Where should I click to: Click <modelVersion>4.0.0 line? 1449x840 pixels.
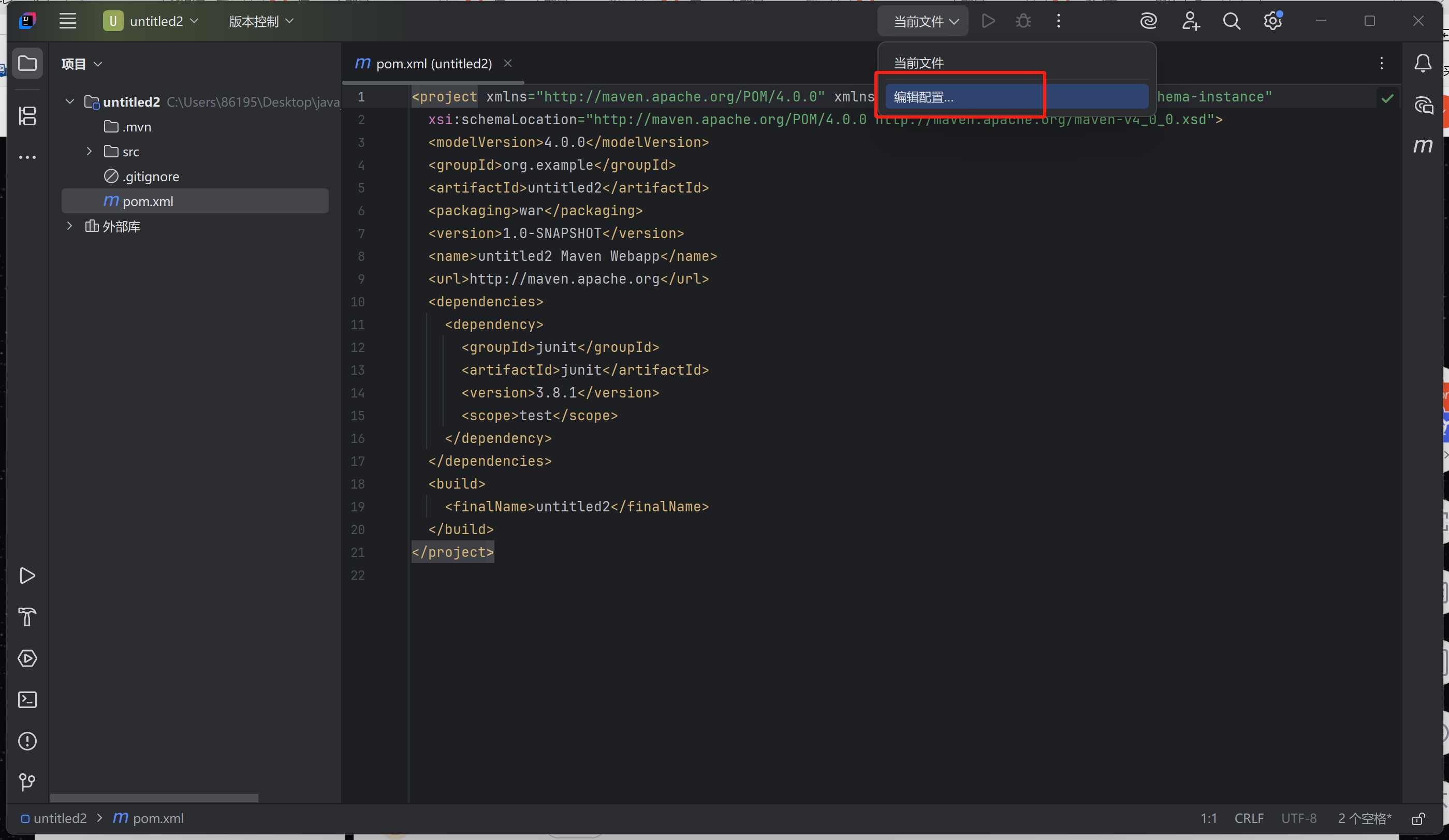tap(568, 142)
